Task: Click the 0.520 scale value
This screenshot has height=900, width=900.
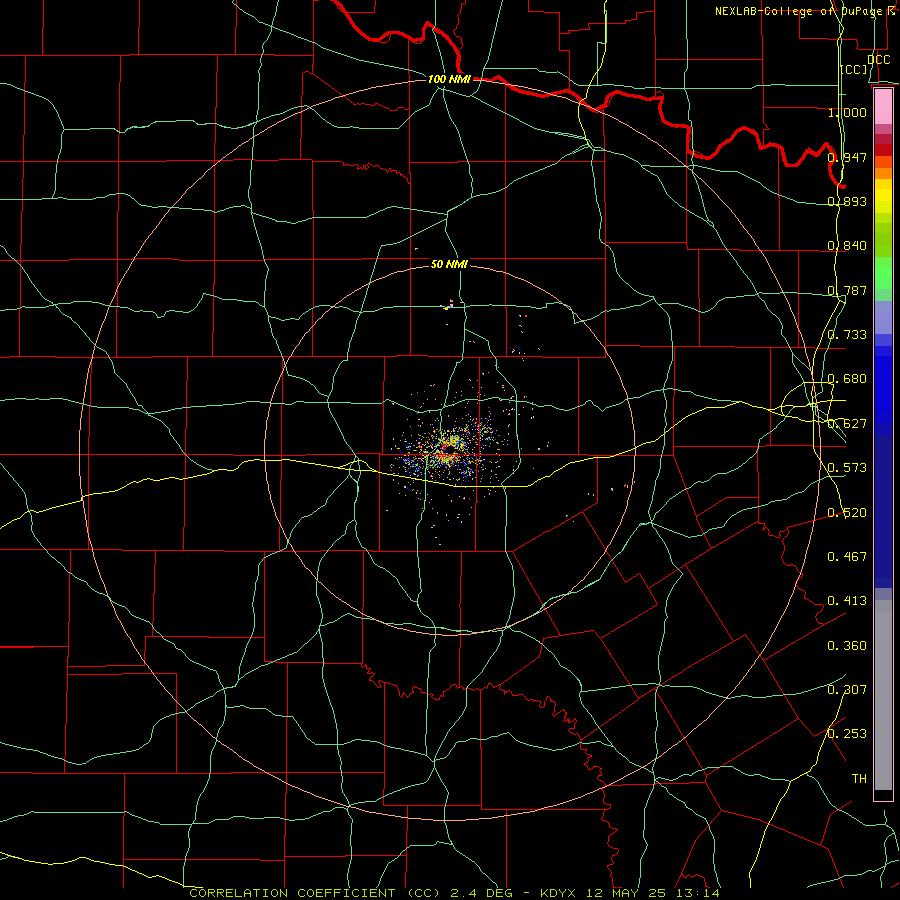Action: click(847, 512)
